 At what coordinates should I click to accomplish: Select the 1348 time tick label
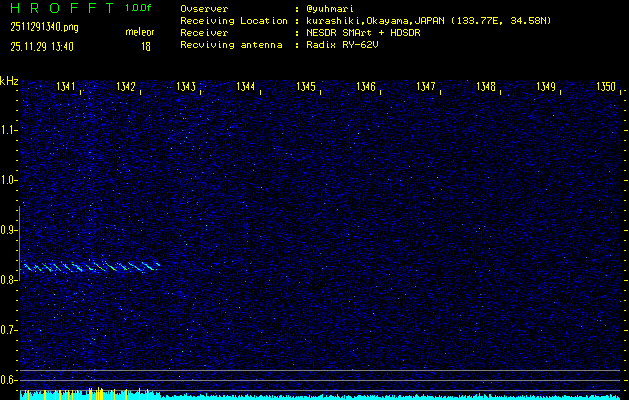486,87
